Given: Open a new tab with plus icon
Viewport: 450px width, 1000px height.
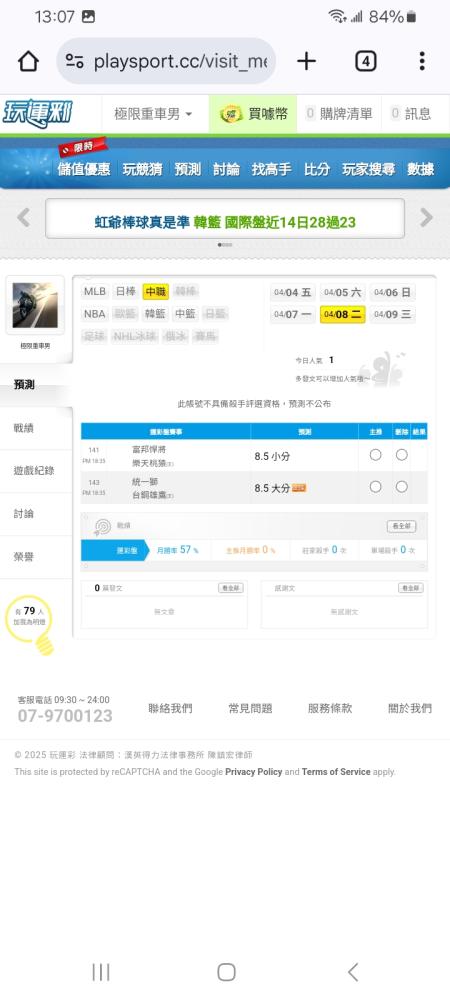Looking at the screenshot, I should [x=306, y=61].
